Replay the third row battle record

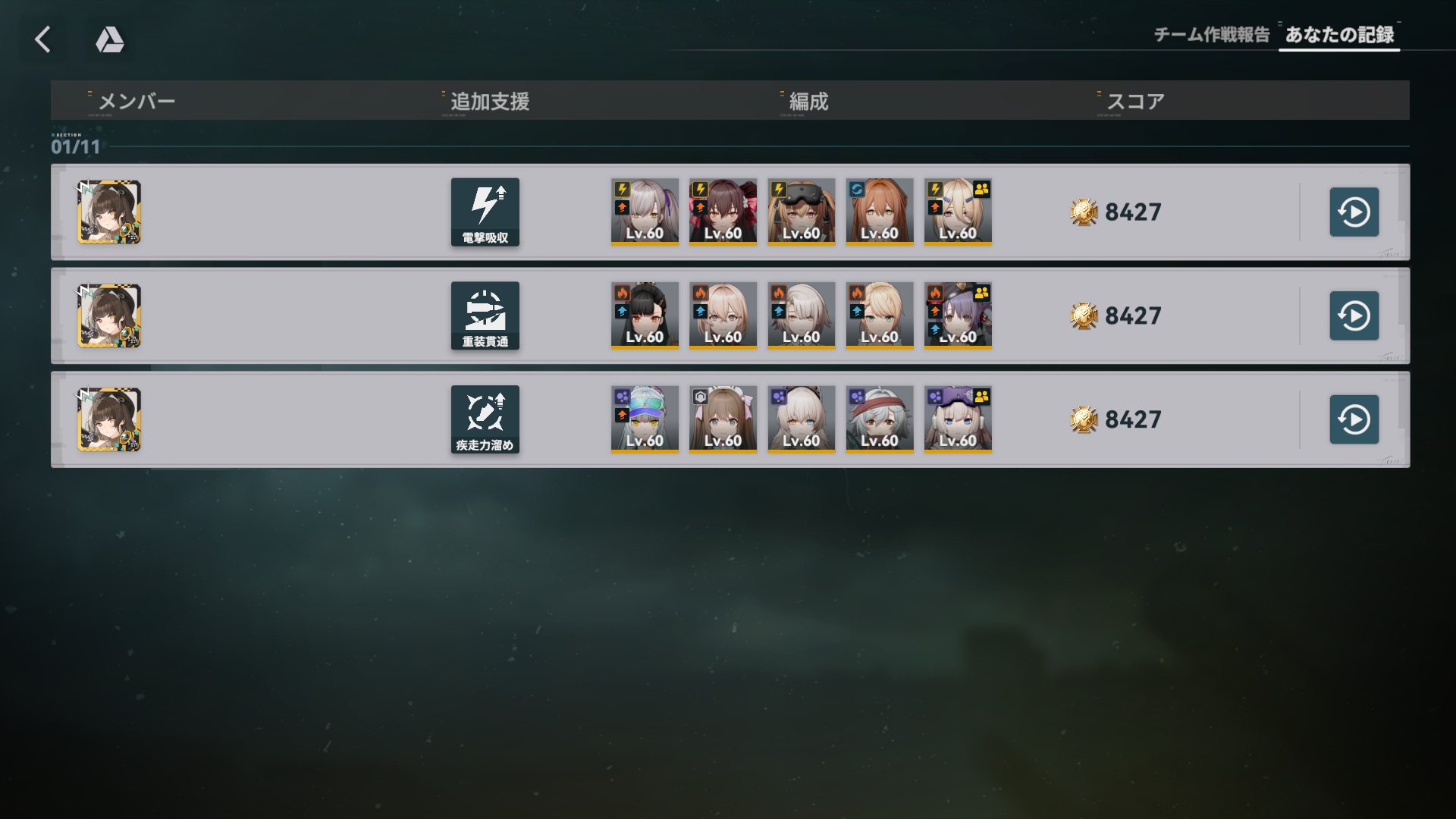(x=1354, y=419)
